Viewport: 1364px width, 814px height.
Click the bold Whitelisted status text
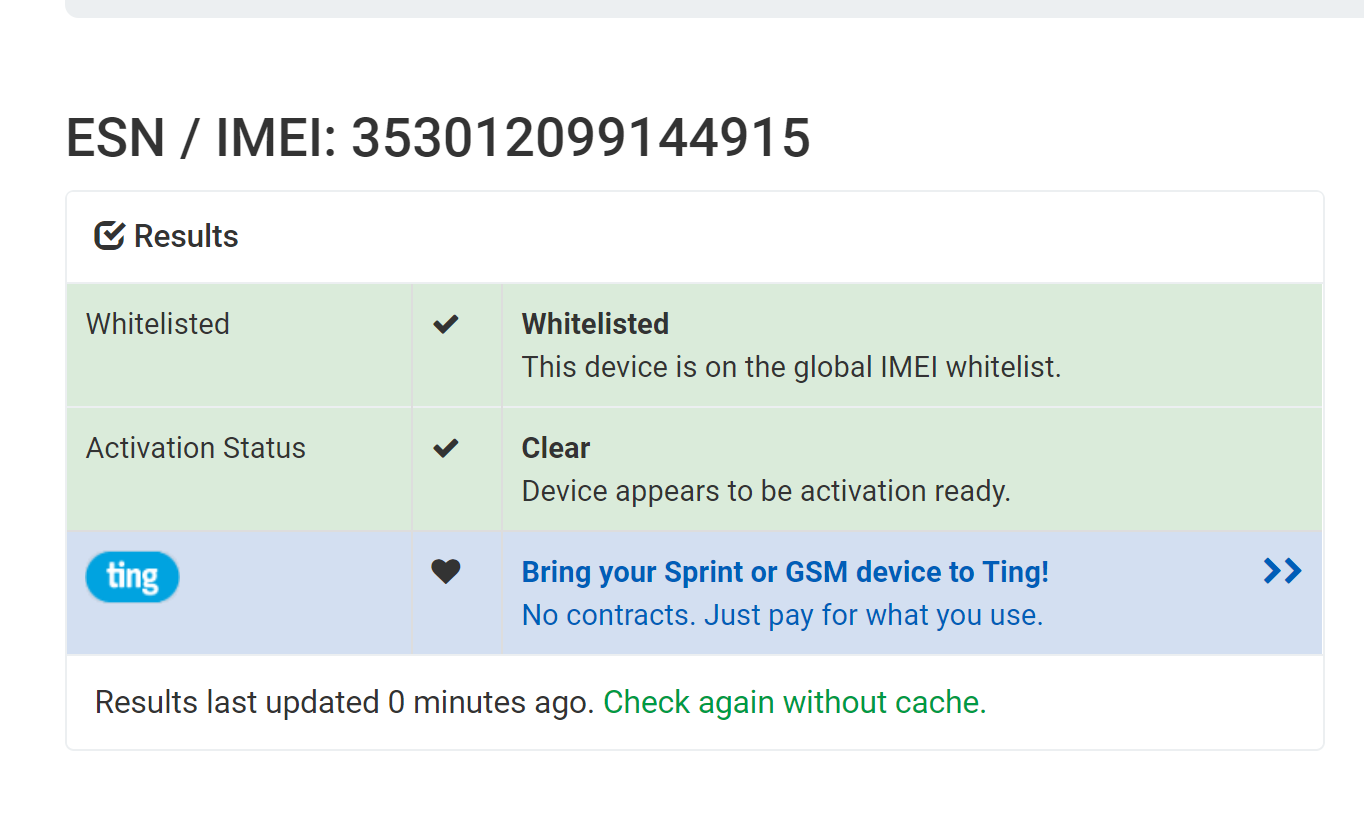[x=595, y=324]
